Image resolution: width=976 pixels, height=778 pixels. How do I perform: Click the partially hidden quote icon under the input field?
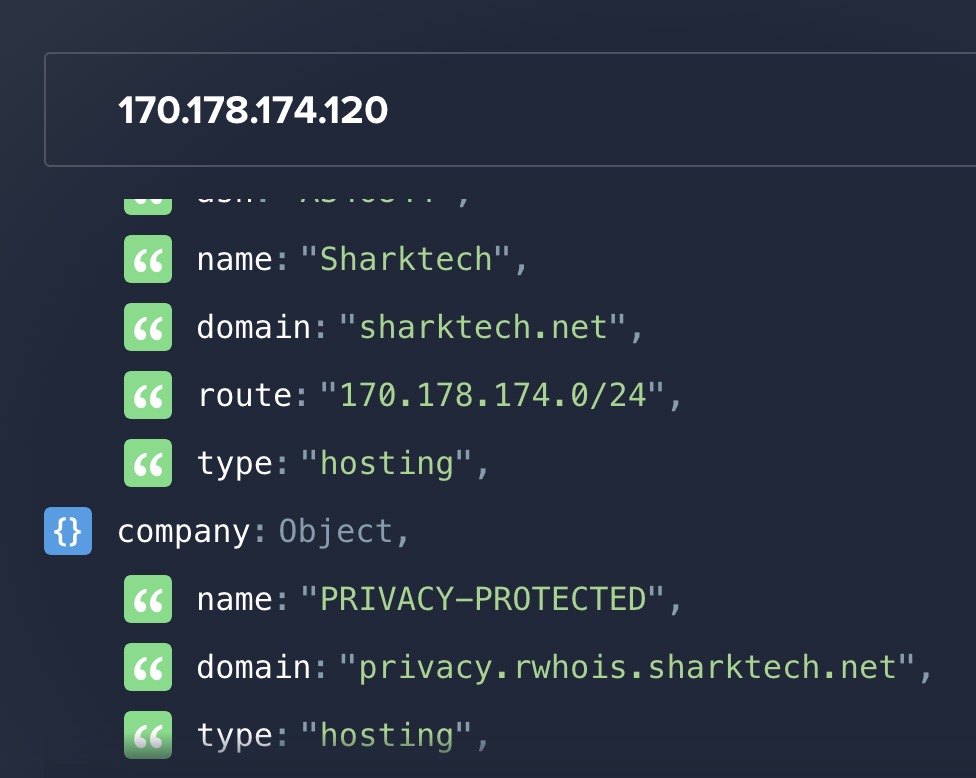coord(148,201)
